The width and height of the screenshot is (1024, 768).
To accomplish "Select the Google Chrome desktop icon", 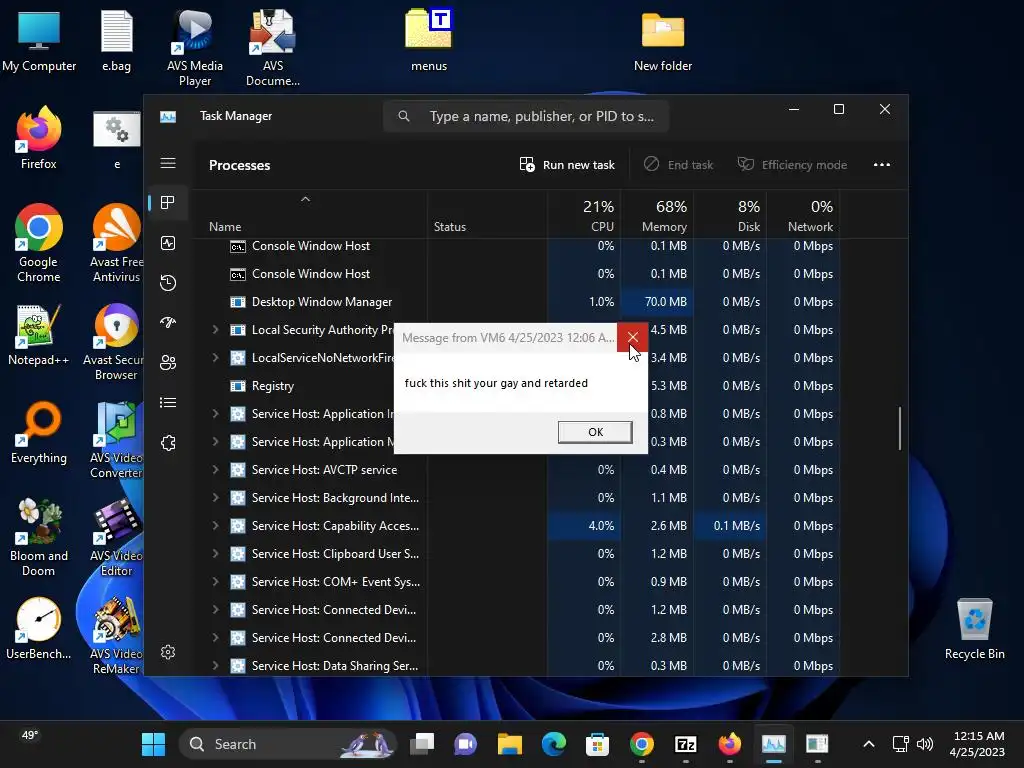I will 39,243.
